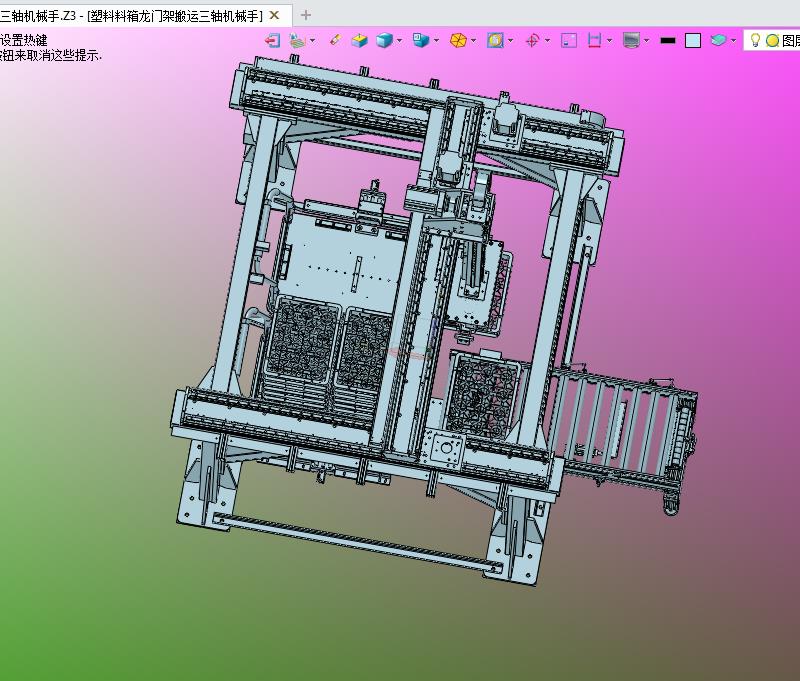Click the yellow-topped block icon
Viewport: 800px width, 681px height.
(360, 40)
